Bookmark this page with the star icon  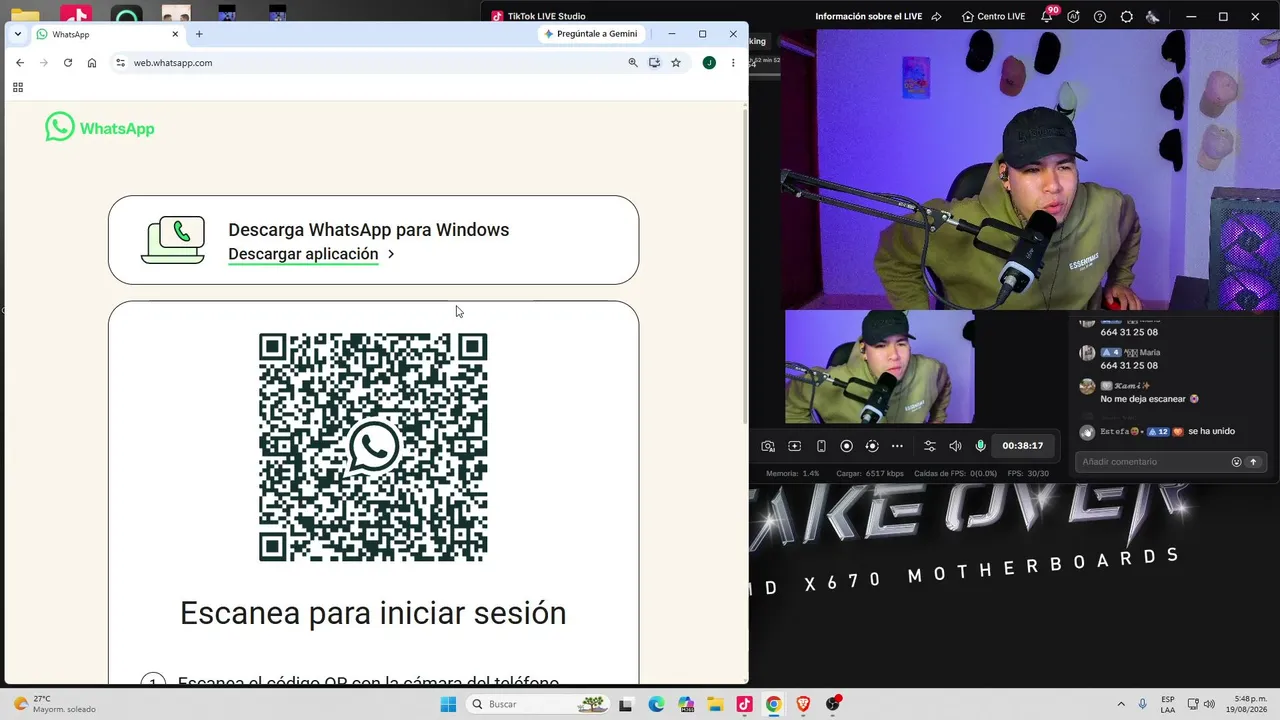[x=676, y=62]
